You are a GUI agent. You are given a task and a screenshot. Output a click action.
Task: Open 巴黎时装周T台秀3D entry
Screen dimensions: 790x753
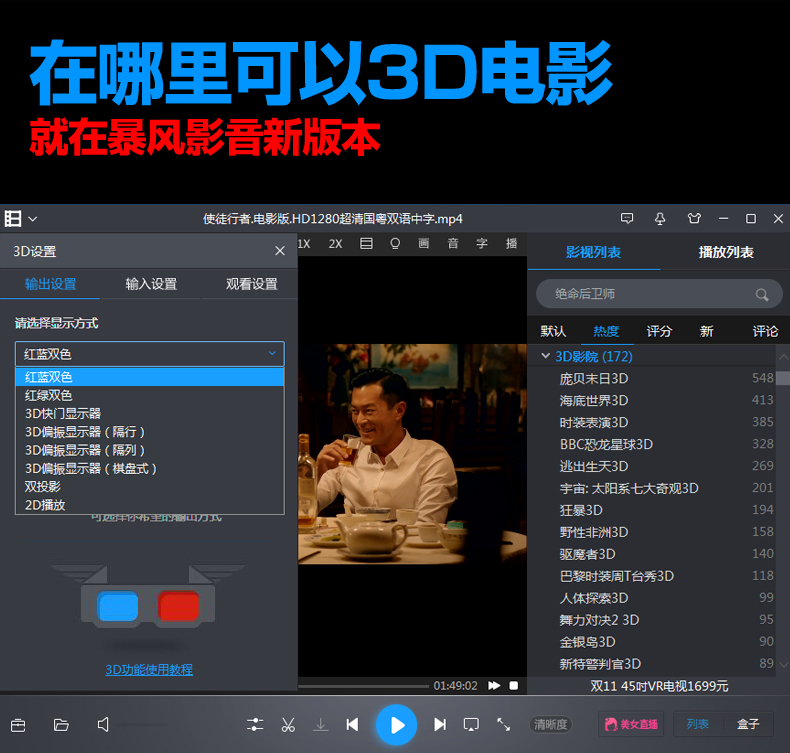pos(617,576)
